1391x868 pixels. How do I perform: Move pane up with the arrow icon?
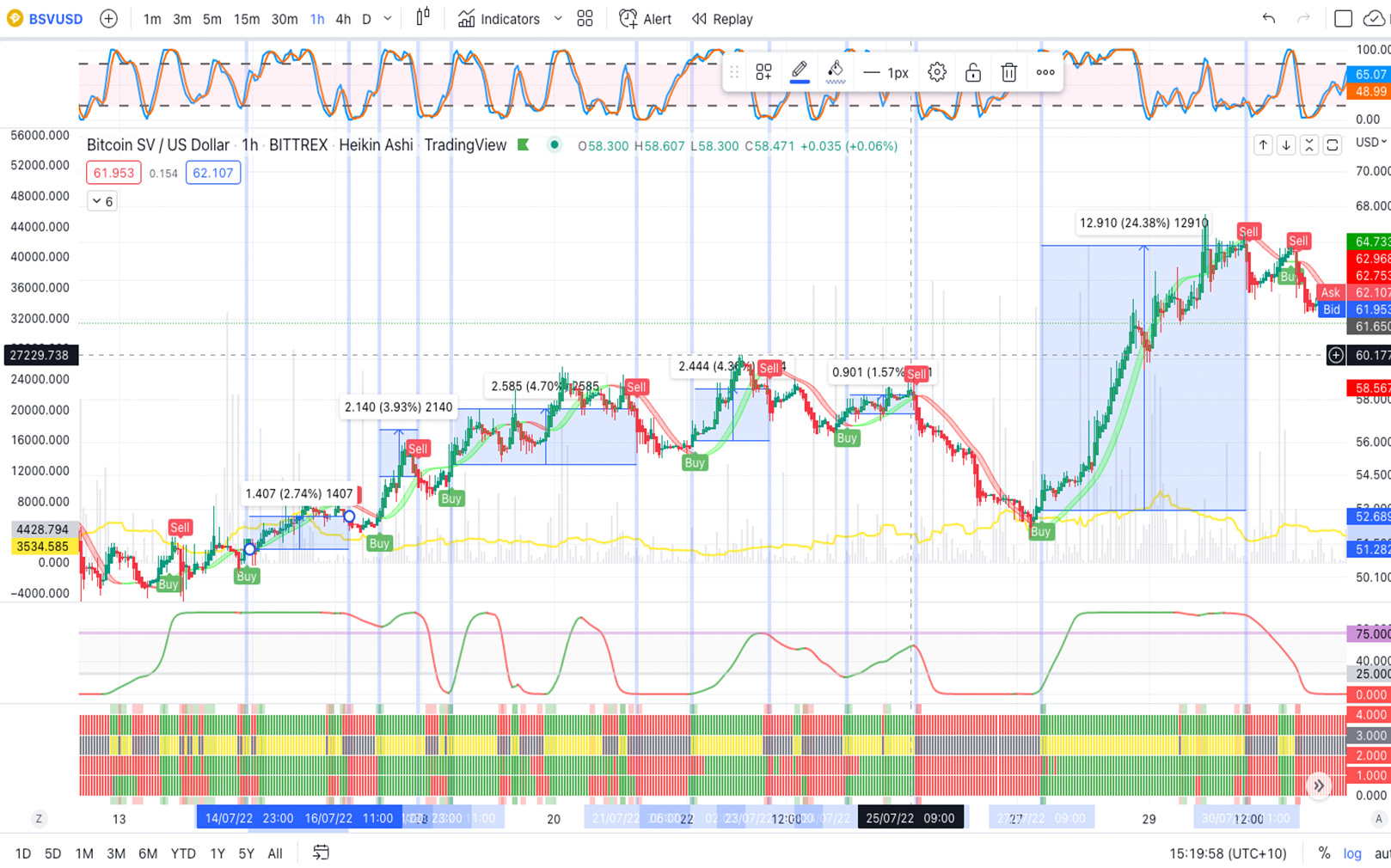click(1263, 145)
